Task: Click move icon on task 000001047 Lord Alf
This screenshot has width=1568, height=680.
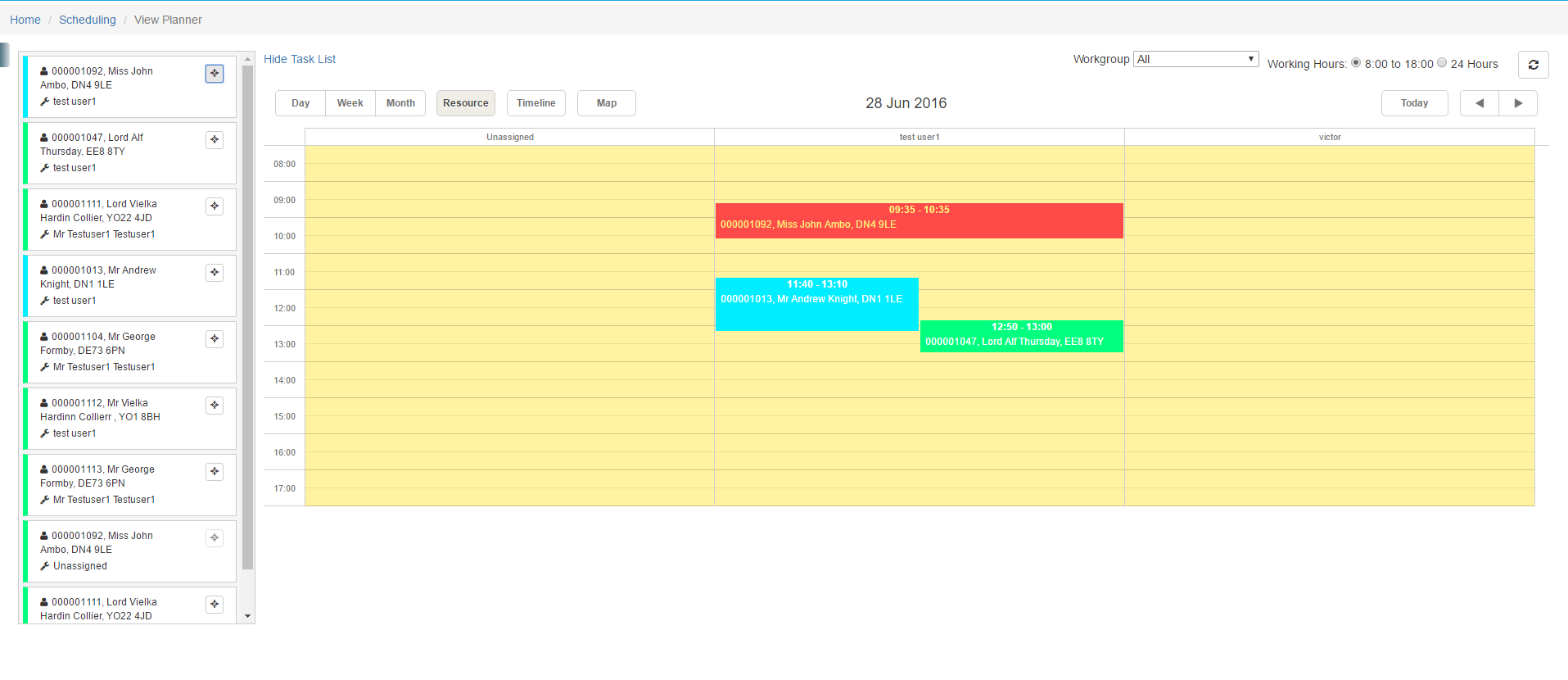Action: click(x=215, y=140)
